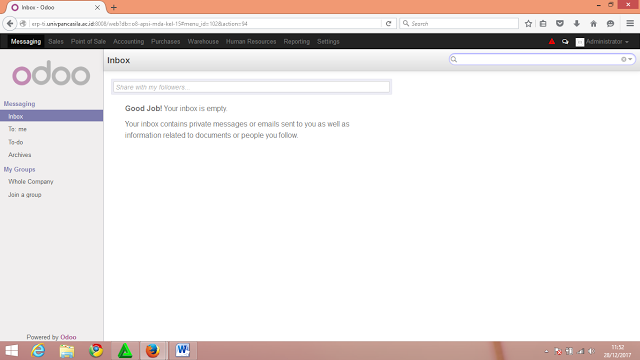
Task: Click the volume speaker tray icon
Action: 592,351
